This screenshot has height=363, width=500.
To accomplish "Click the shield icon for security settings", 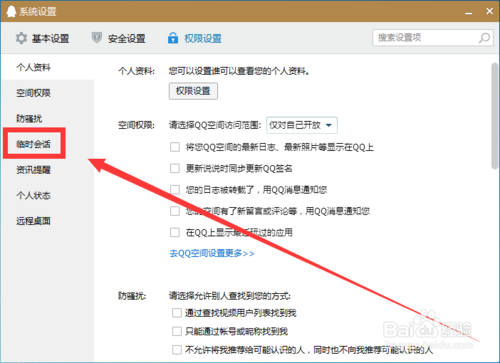I will pos(97,38).
